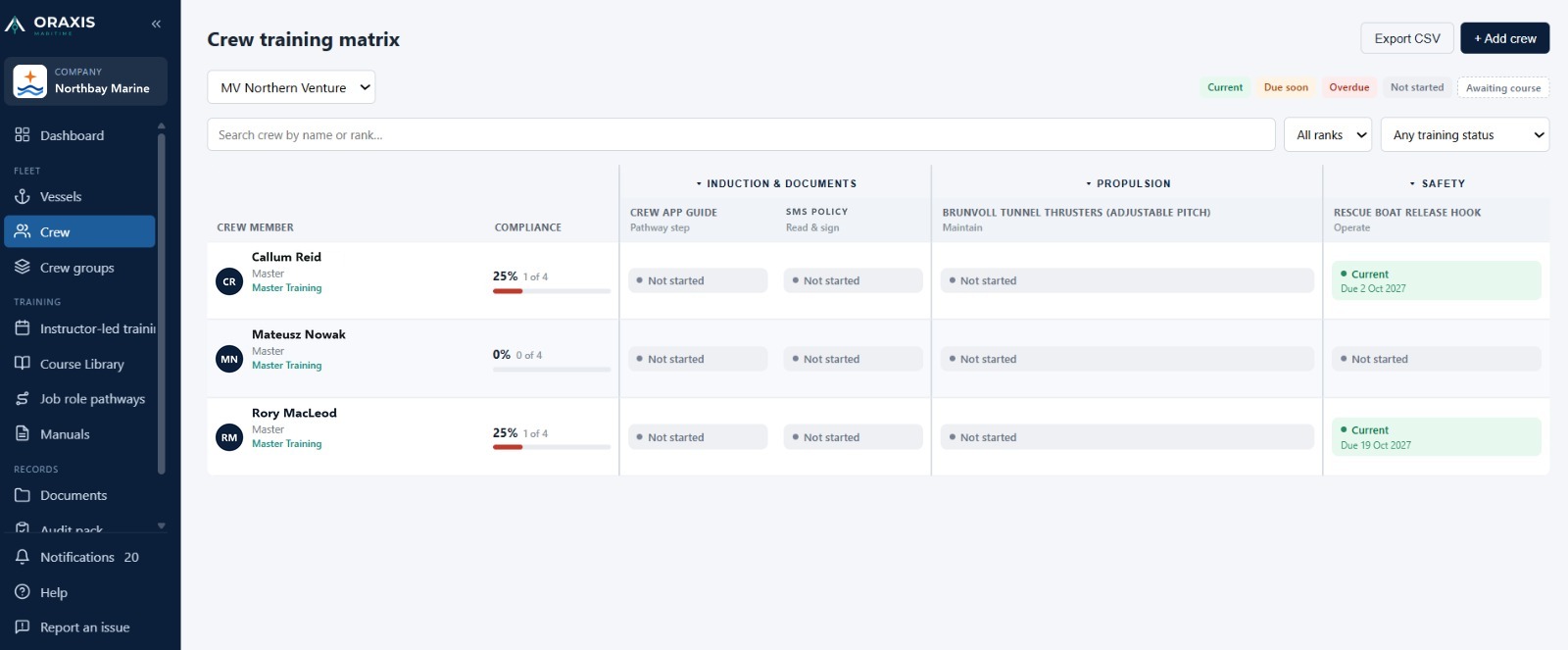The width and height of the screenshot is (1568, 650).
Task: Toggle the Not started legend chip
Action: pos(1417,87)
